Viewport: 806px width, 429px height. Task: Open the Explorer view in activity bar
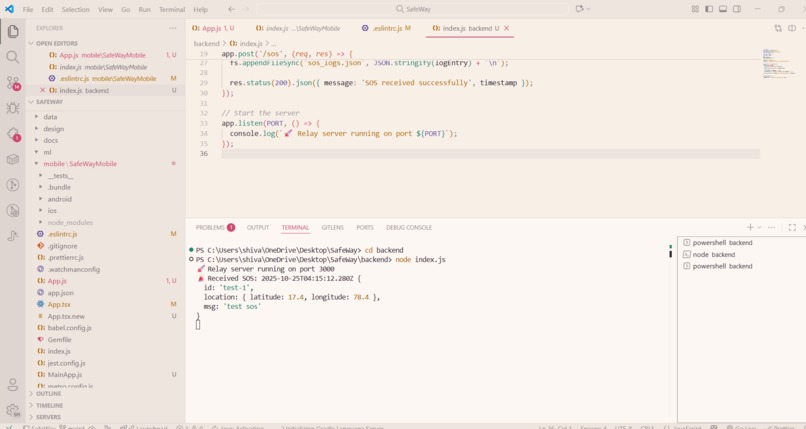[x=13, y=31]
